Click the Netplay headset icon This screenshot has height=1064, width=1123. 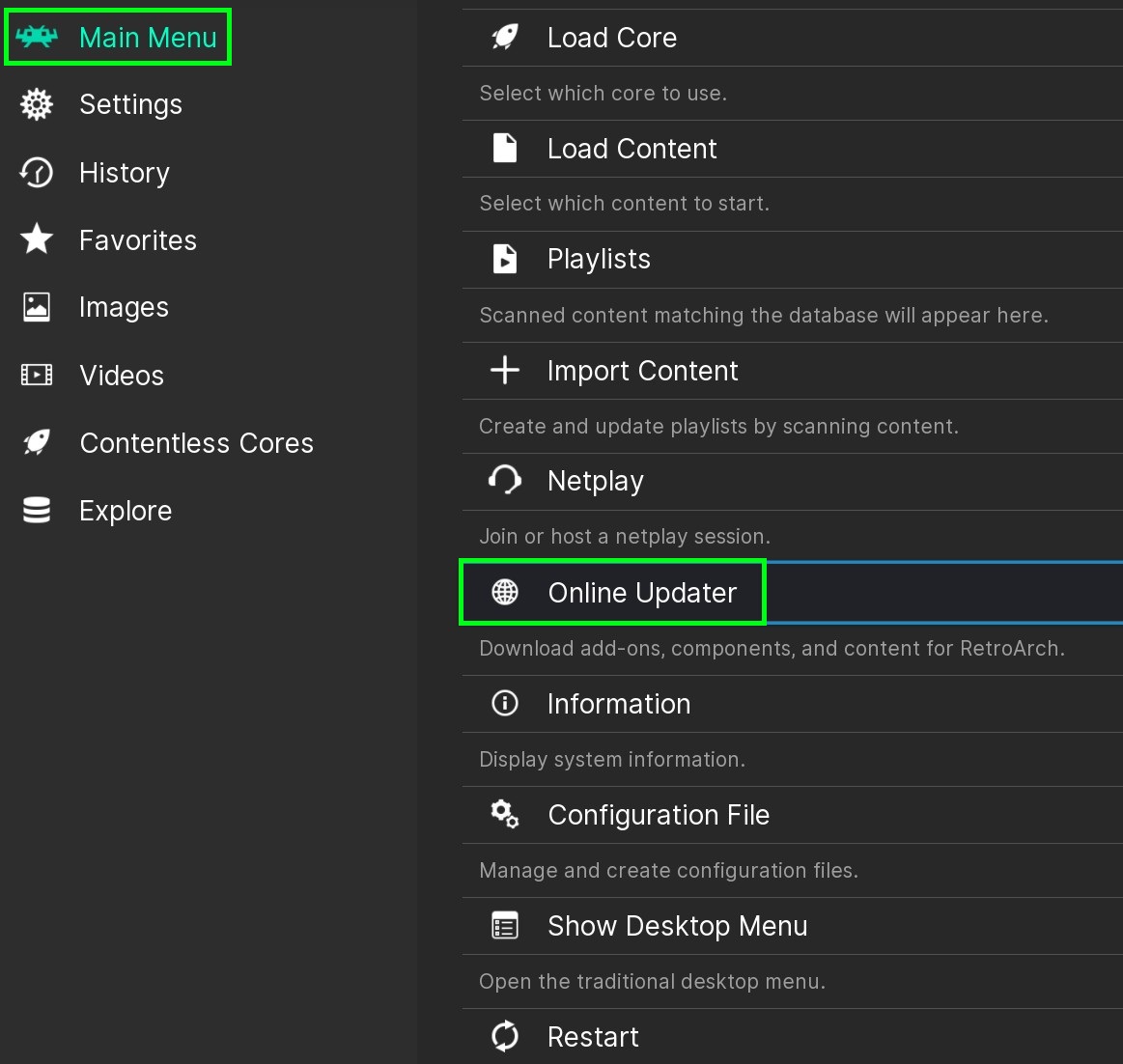tap(505, 480)
